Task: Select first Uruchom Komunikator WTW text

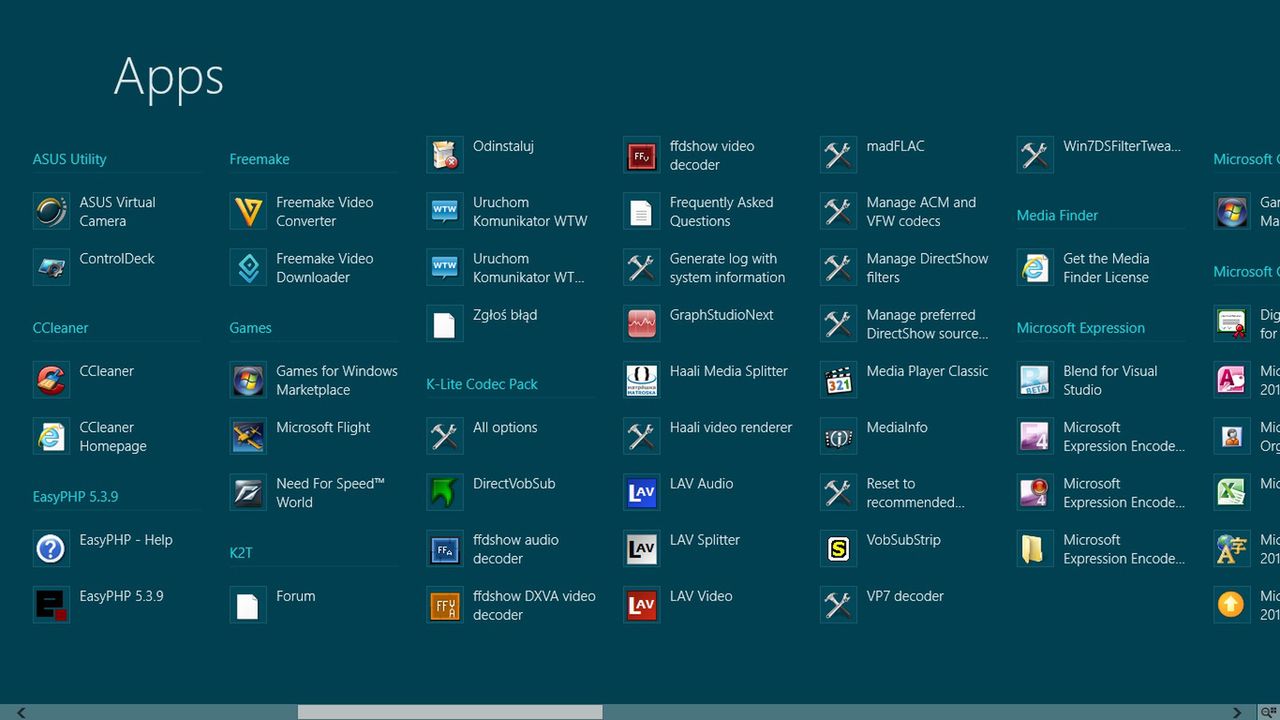Action: pos(530,212)
